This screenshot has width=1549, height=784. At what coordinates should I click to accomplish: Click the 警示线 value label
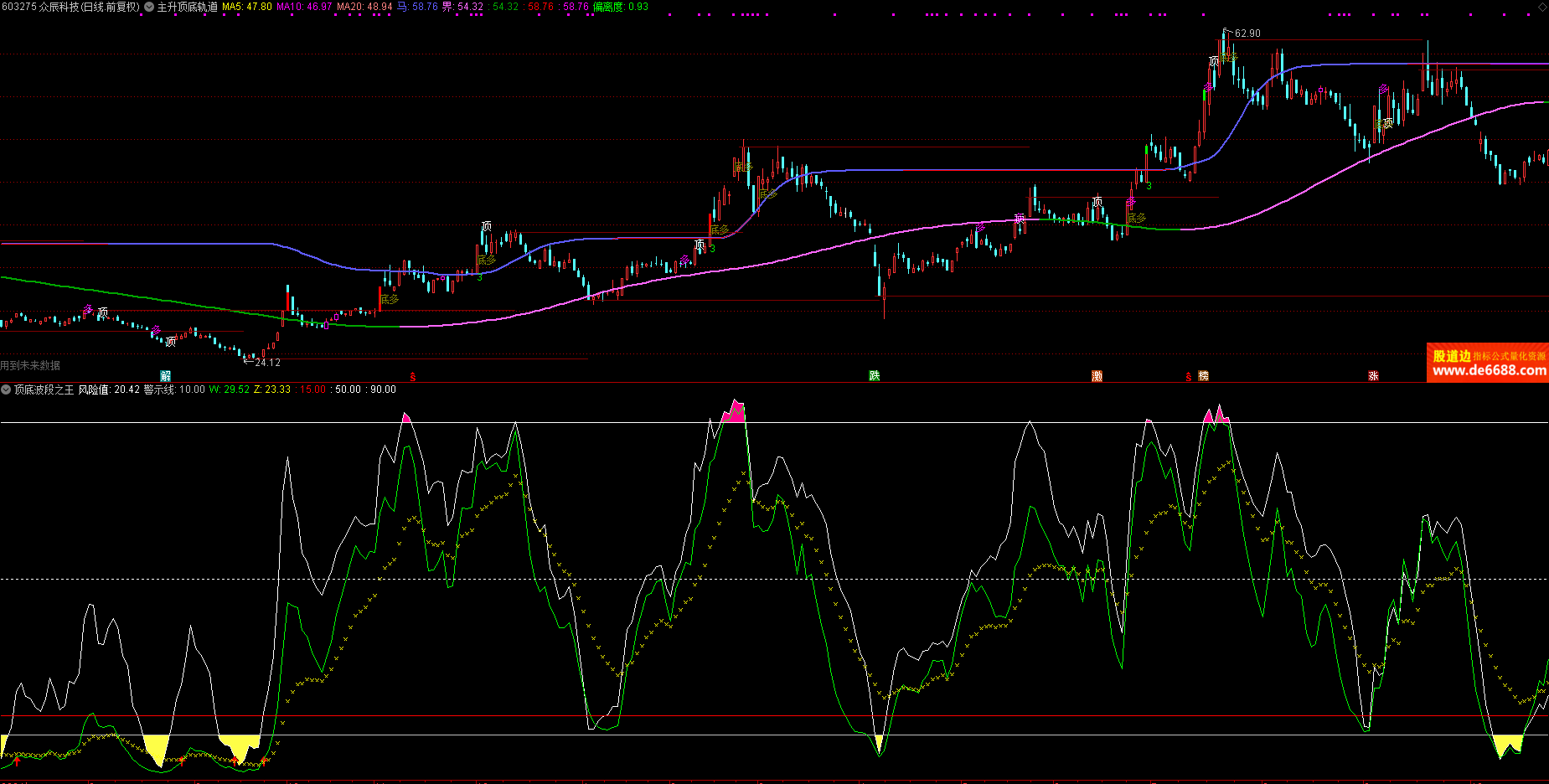point(174,389)
